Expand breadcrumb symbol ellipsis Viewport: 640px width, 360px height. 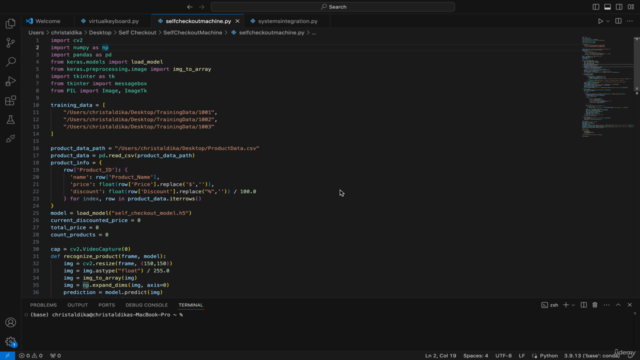(314, 33)
